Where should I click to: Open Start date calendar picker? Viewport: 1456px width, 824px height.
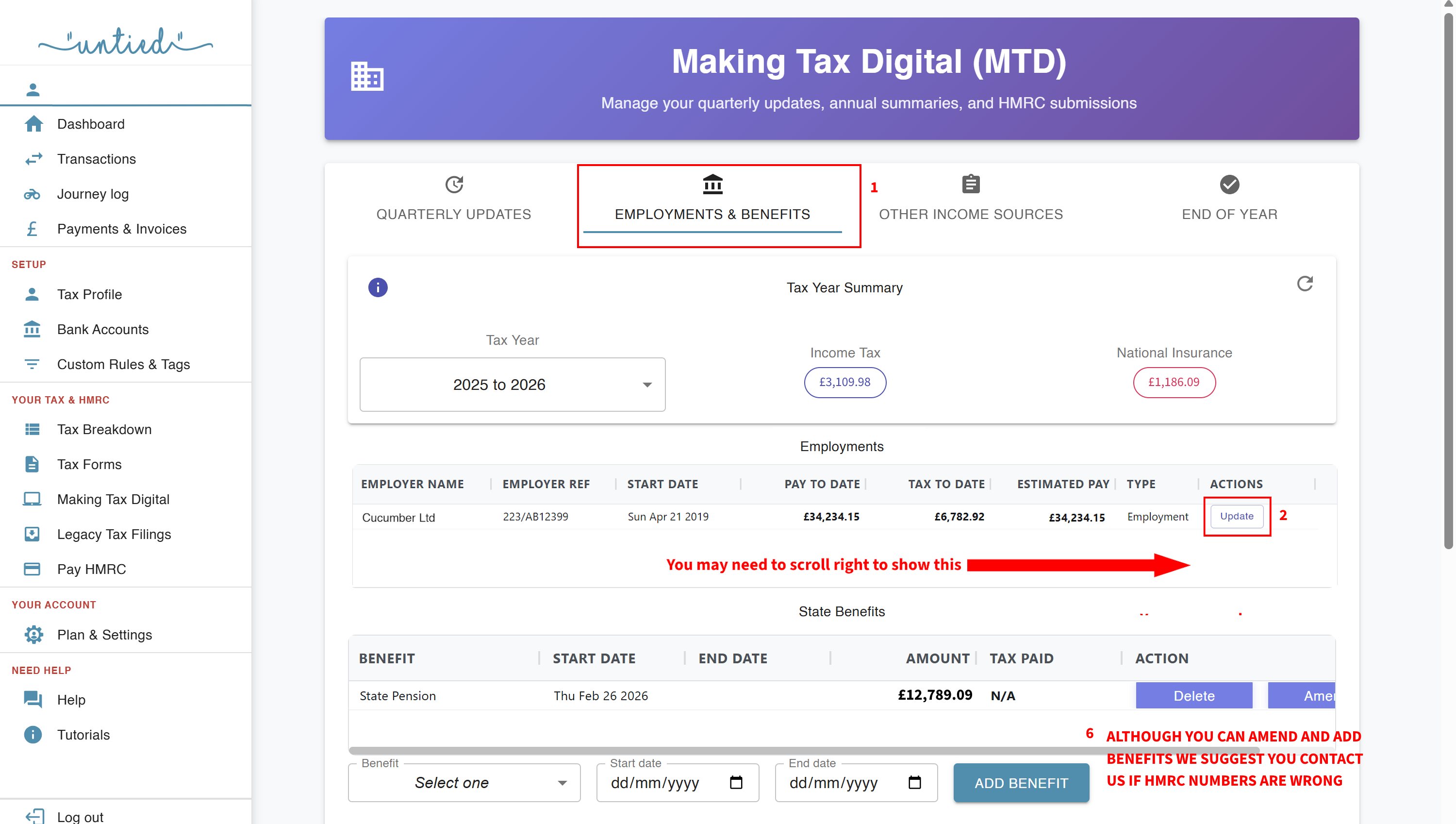click(x=736, y=783)
